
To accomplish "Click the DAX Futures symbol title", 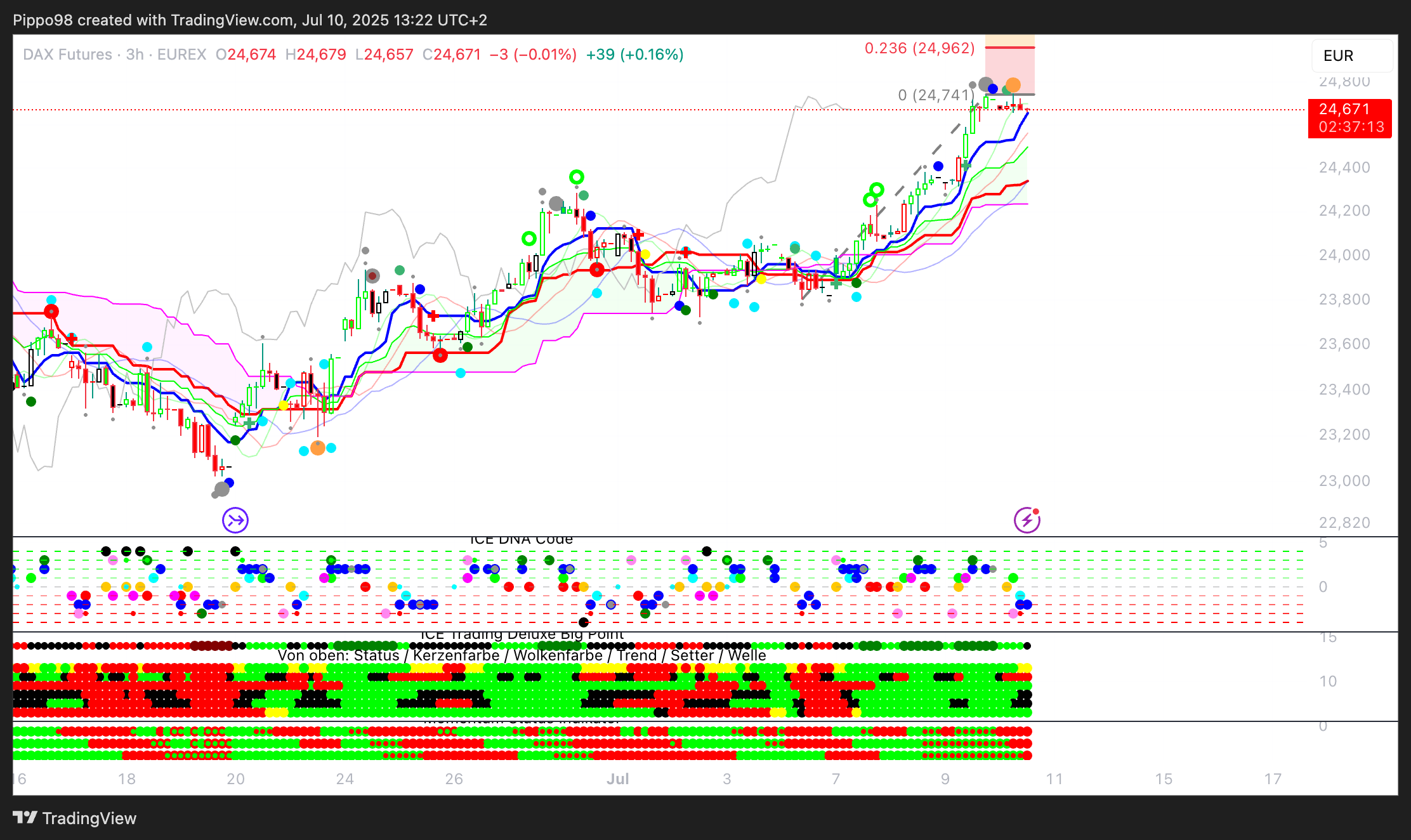I will (x=67, y=55).
